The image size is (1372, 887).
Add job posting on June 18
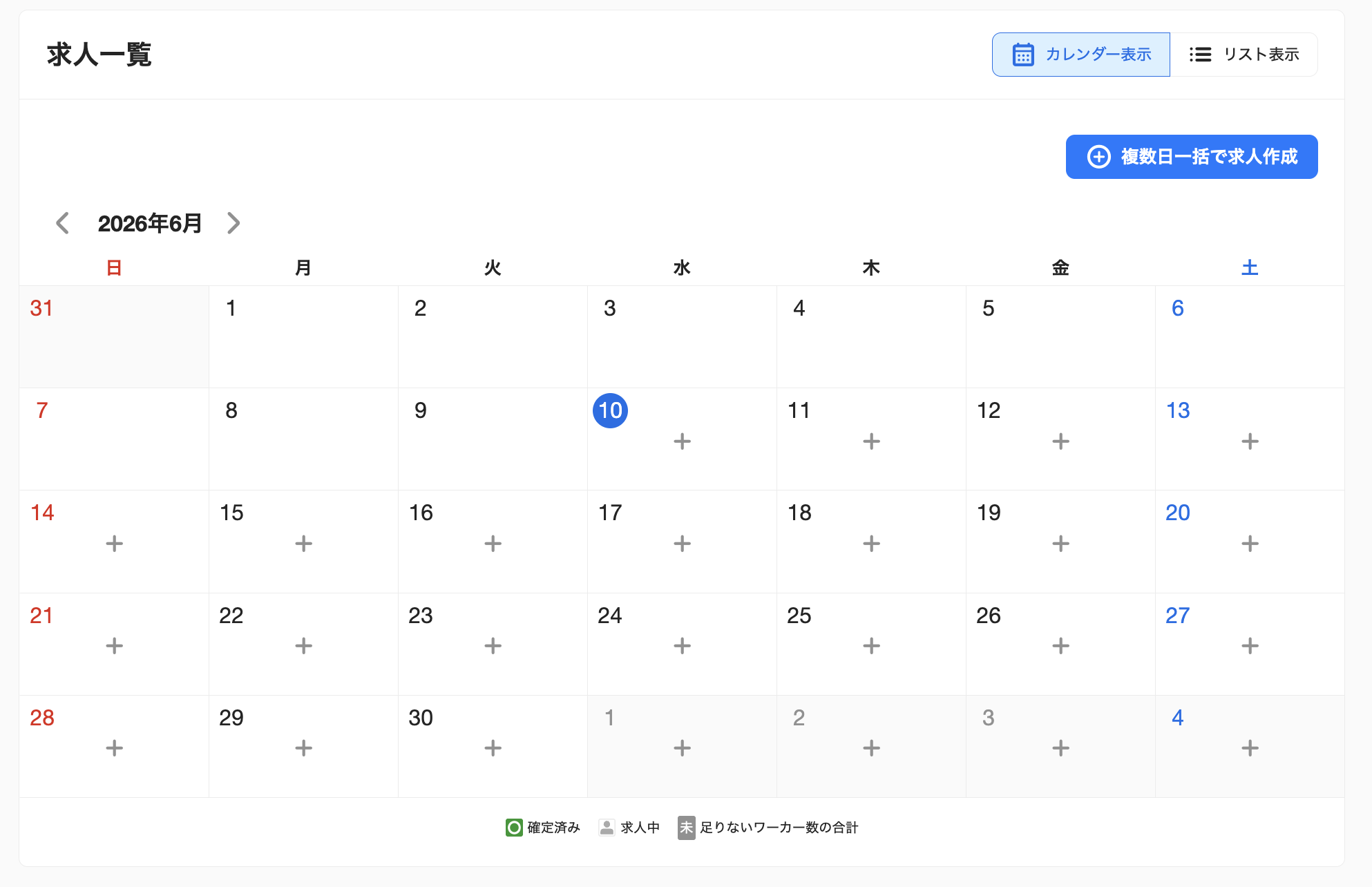coord(871,544)
